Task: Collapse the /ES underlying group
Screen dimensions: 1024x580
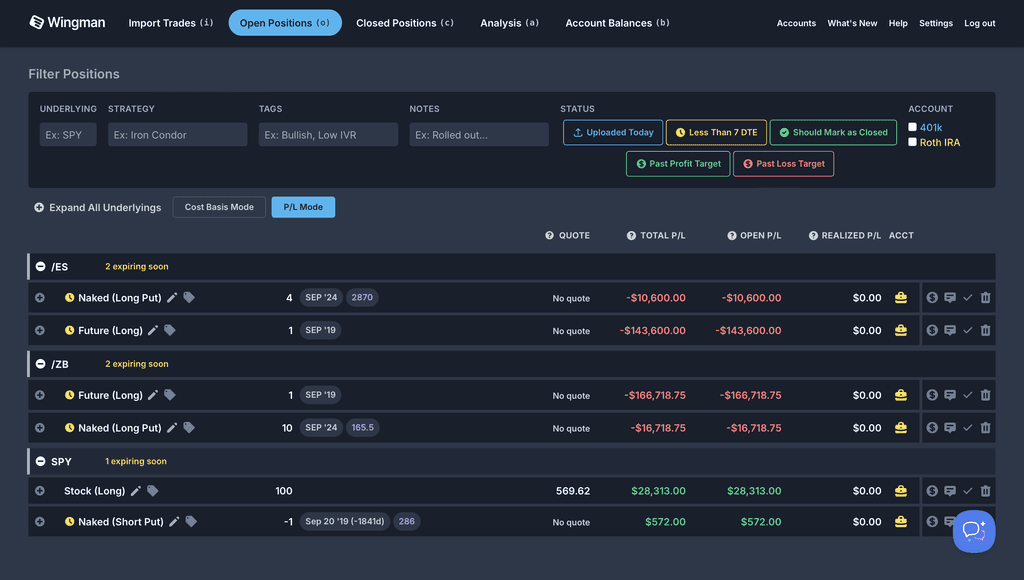Action: (38, 266)
